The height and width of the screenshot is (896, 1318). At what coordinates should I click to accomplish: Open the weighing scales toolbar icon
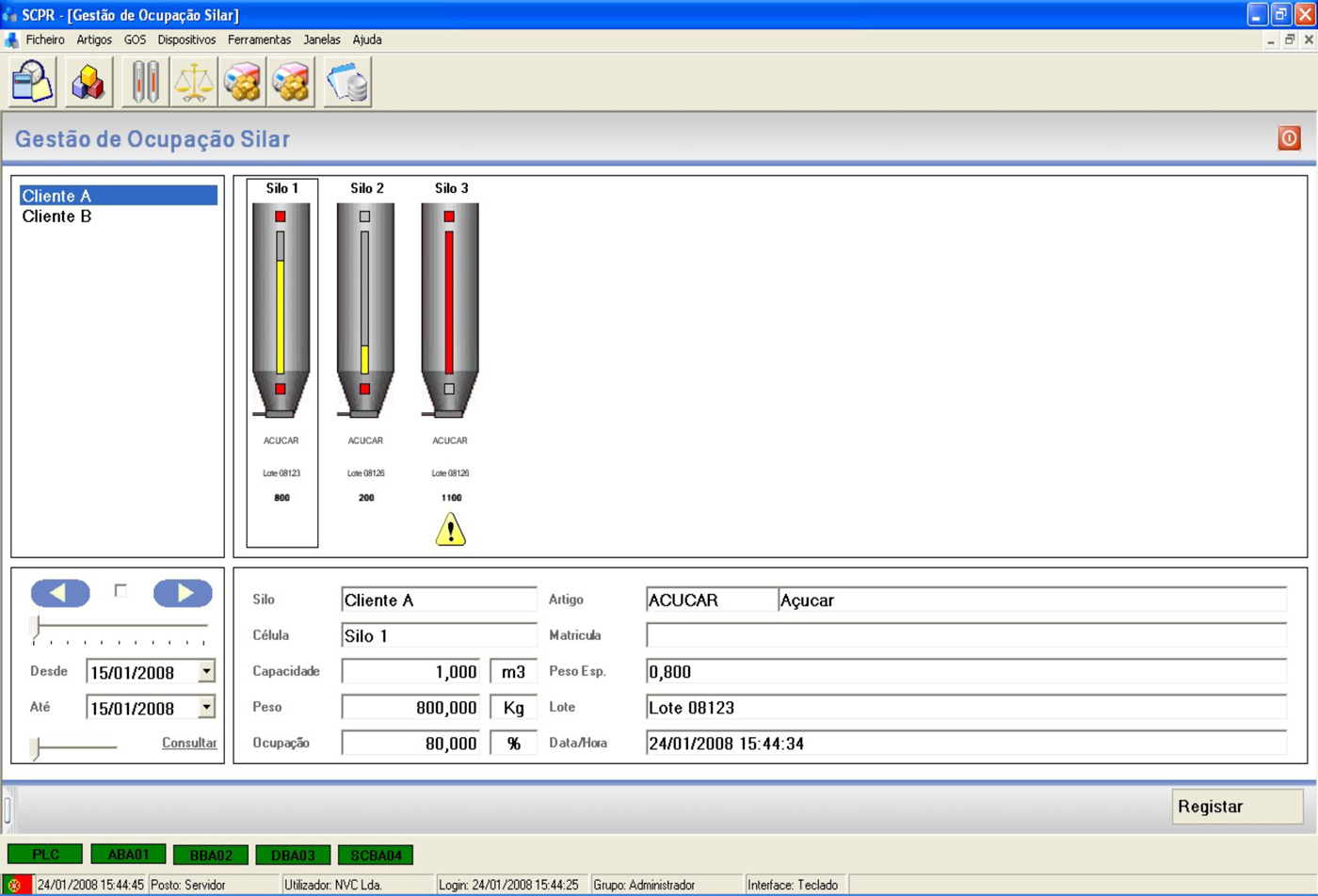coord(194,82)
